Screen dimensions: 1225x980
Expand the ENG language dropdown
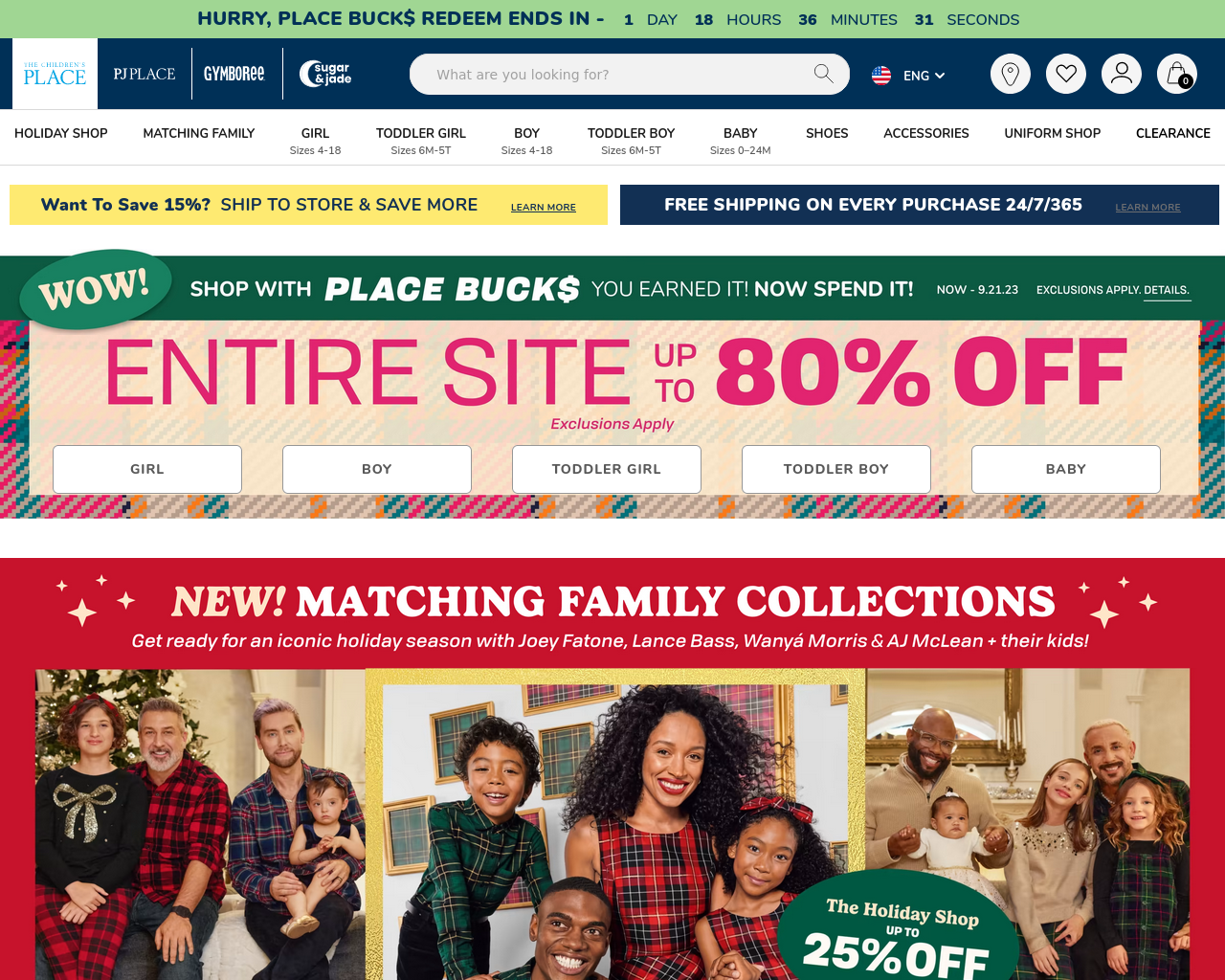coord(924,76)
